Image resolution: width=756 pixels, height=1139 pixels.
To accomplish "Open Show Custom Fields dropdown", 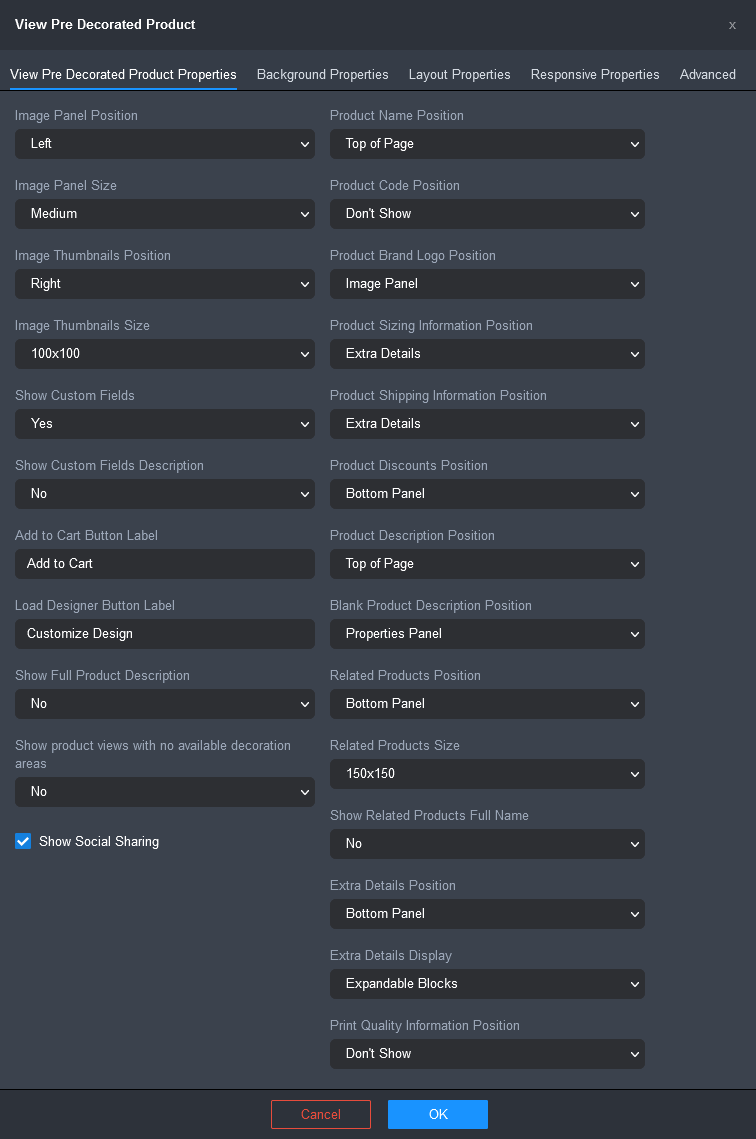I will 165,423.
